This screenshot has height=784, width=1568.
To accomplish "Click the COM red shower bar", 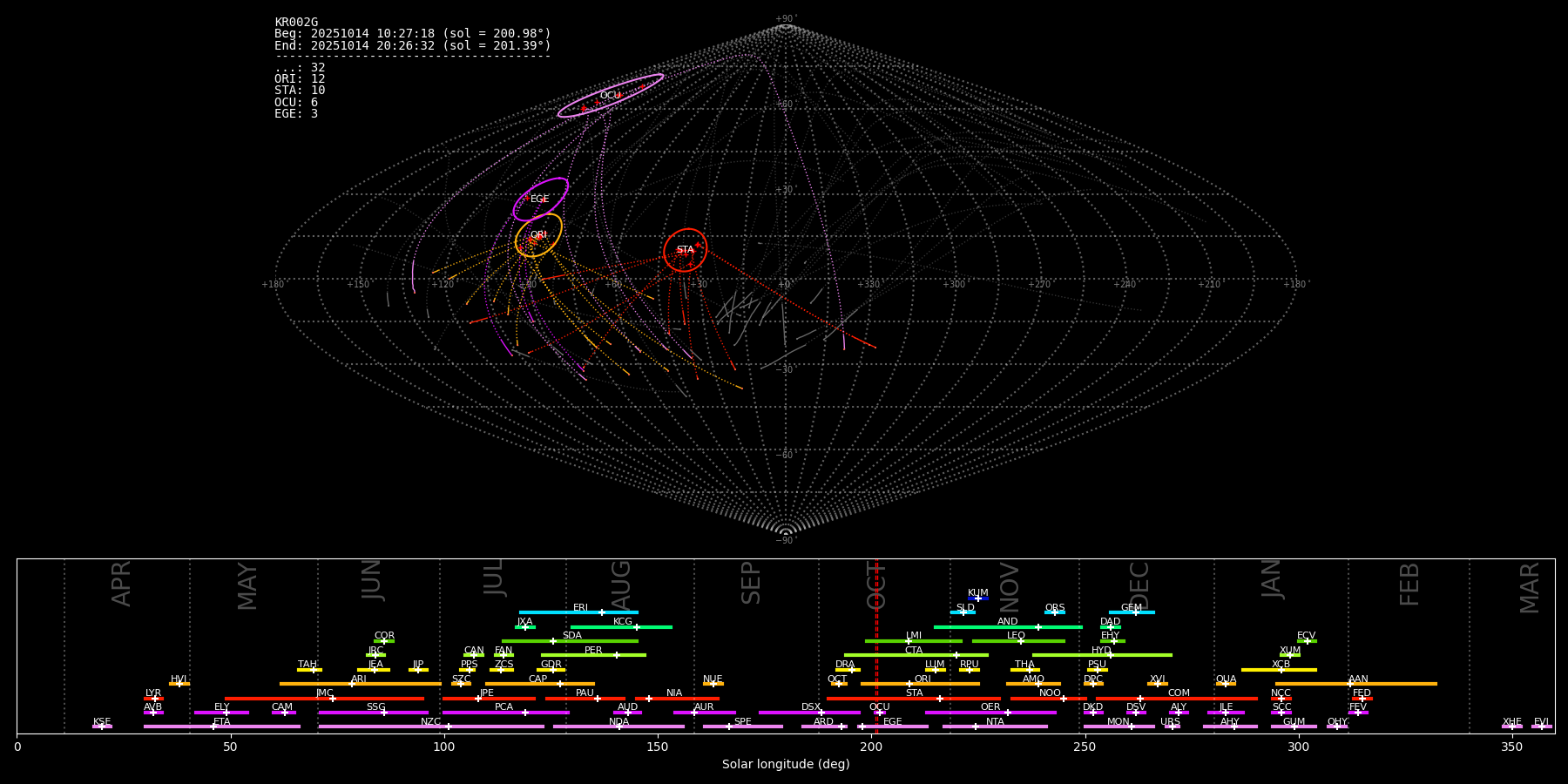I will point(1177,699).
